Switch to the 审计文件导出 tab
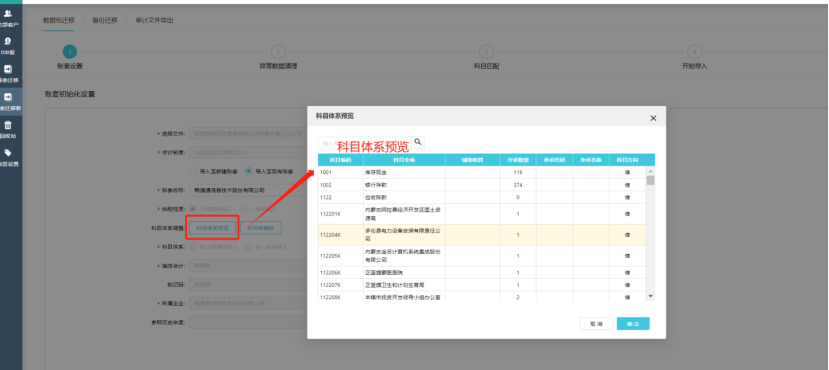This screenshot has height=370, width=829. tap(154, 20)
